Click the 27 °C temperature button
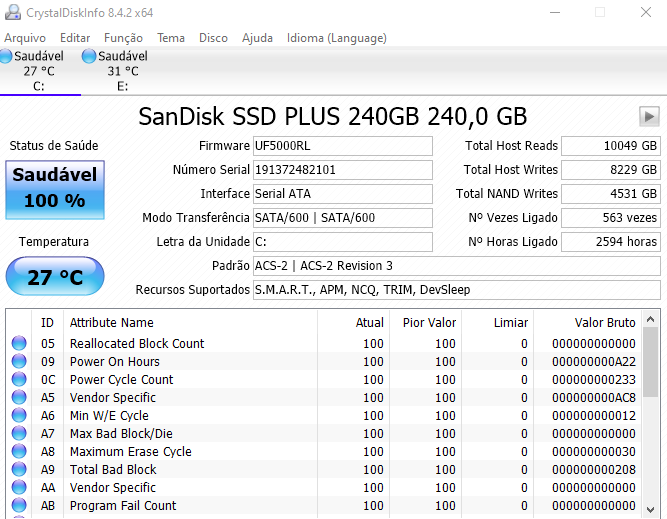Viewport: 667px width, 519px height. (x=55, y=276)
